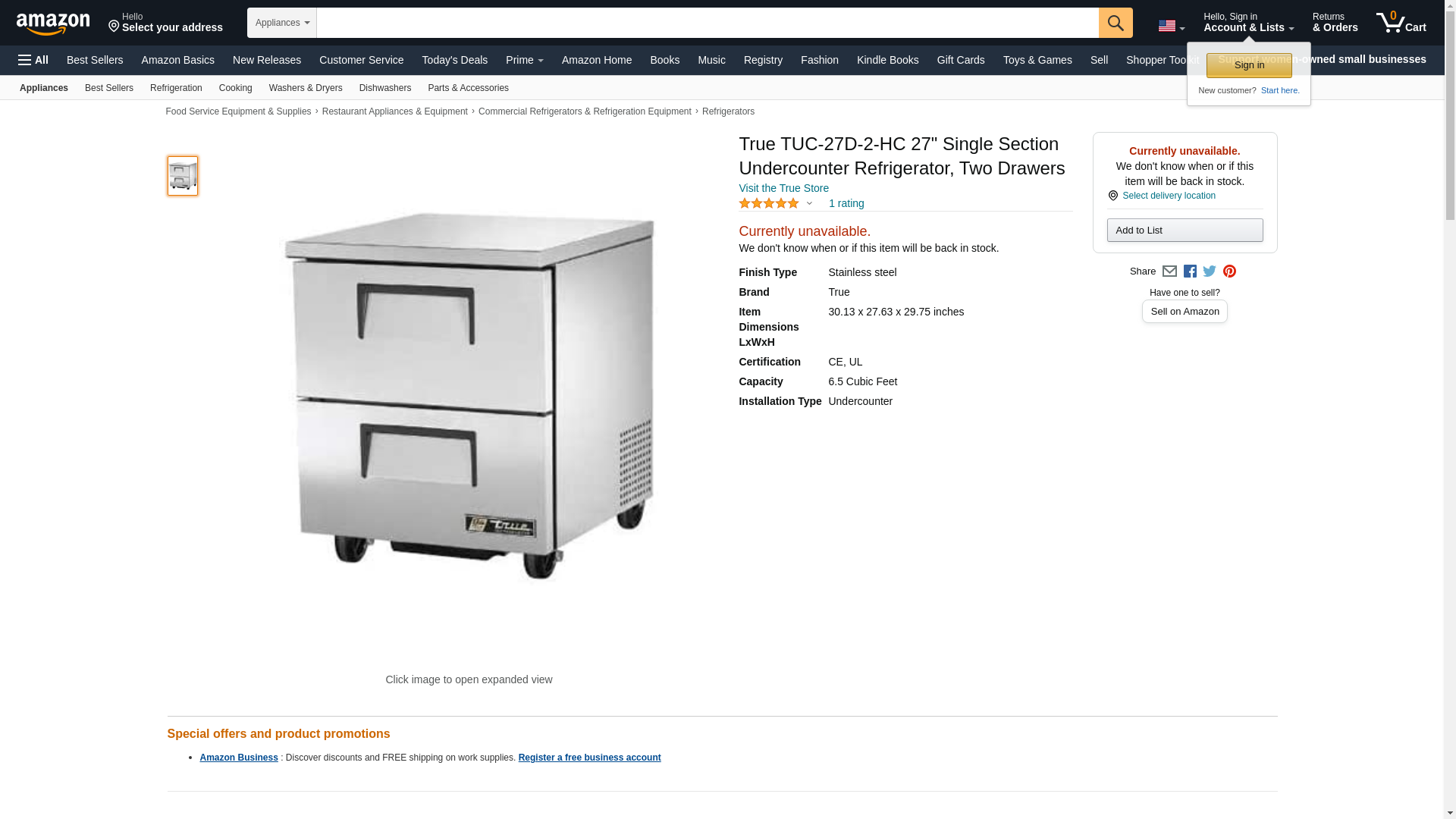
Task: Open the cart icon
Action: pos(1401,22)
